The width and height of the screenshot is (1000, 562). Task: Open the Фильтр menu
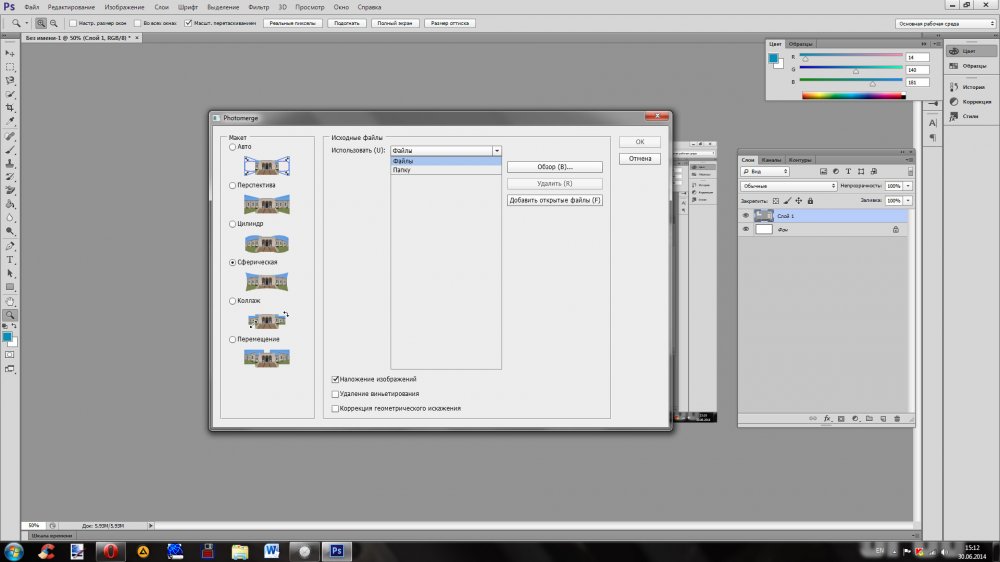257,7
